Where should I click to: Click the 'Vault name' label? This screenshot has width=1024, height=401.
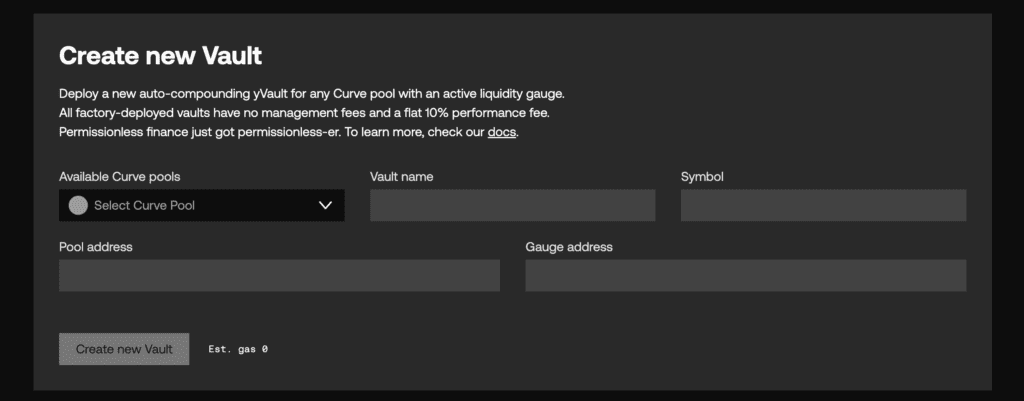pos(402,176)
